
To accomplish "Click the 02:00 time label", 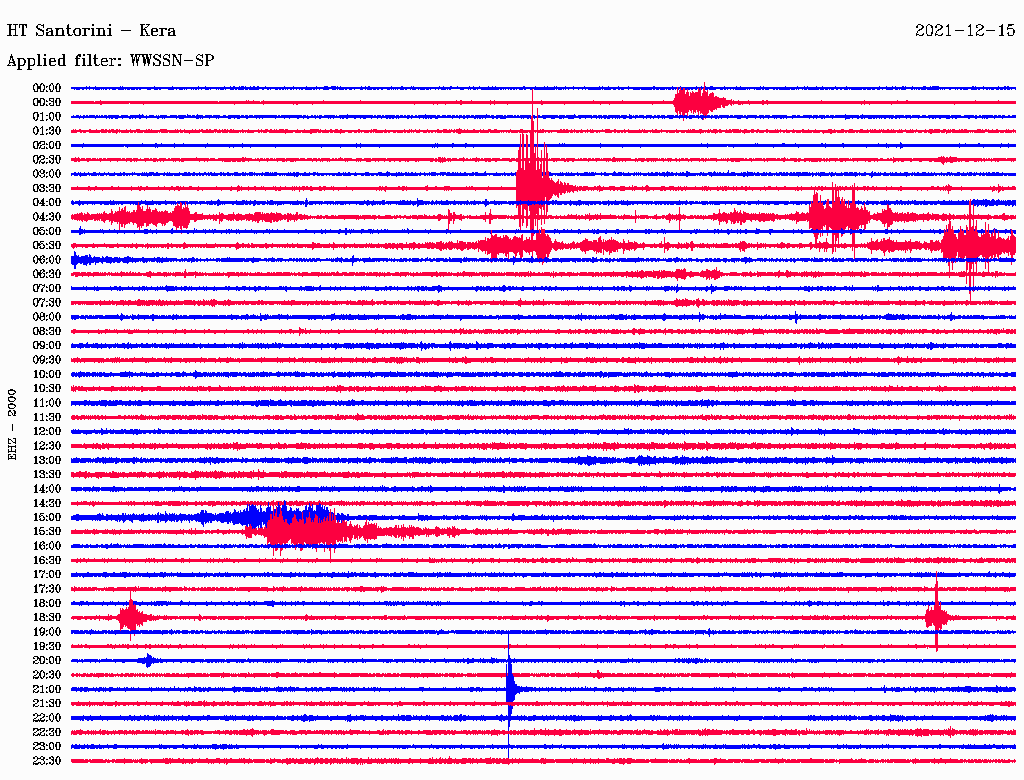I will 47,145.
